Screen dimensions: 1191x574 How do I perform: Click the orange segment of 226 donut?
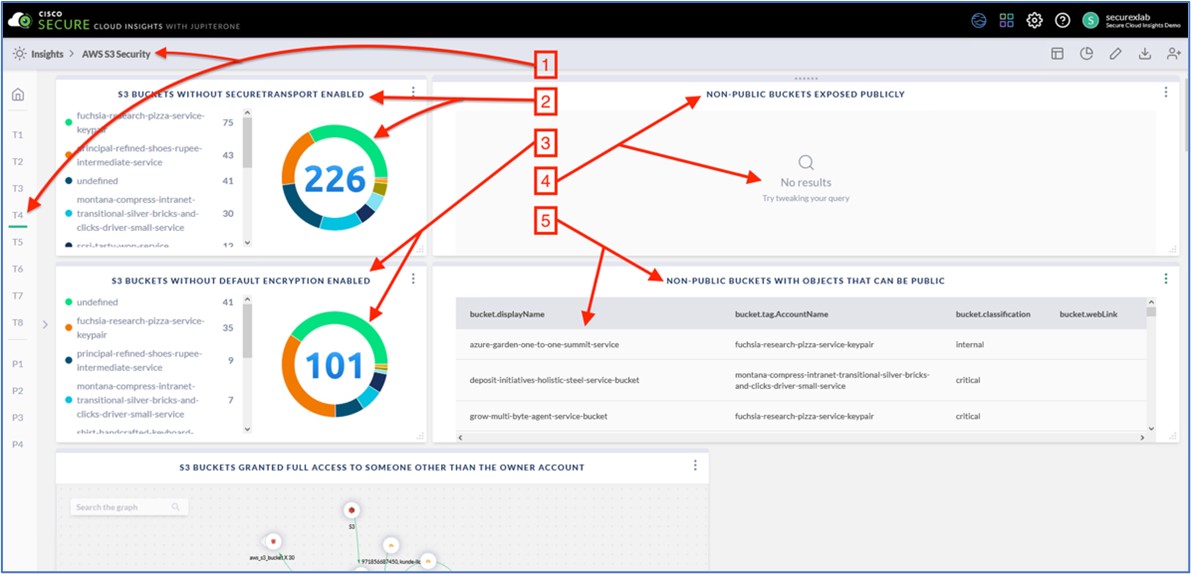pos(295,156)
